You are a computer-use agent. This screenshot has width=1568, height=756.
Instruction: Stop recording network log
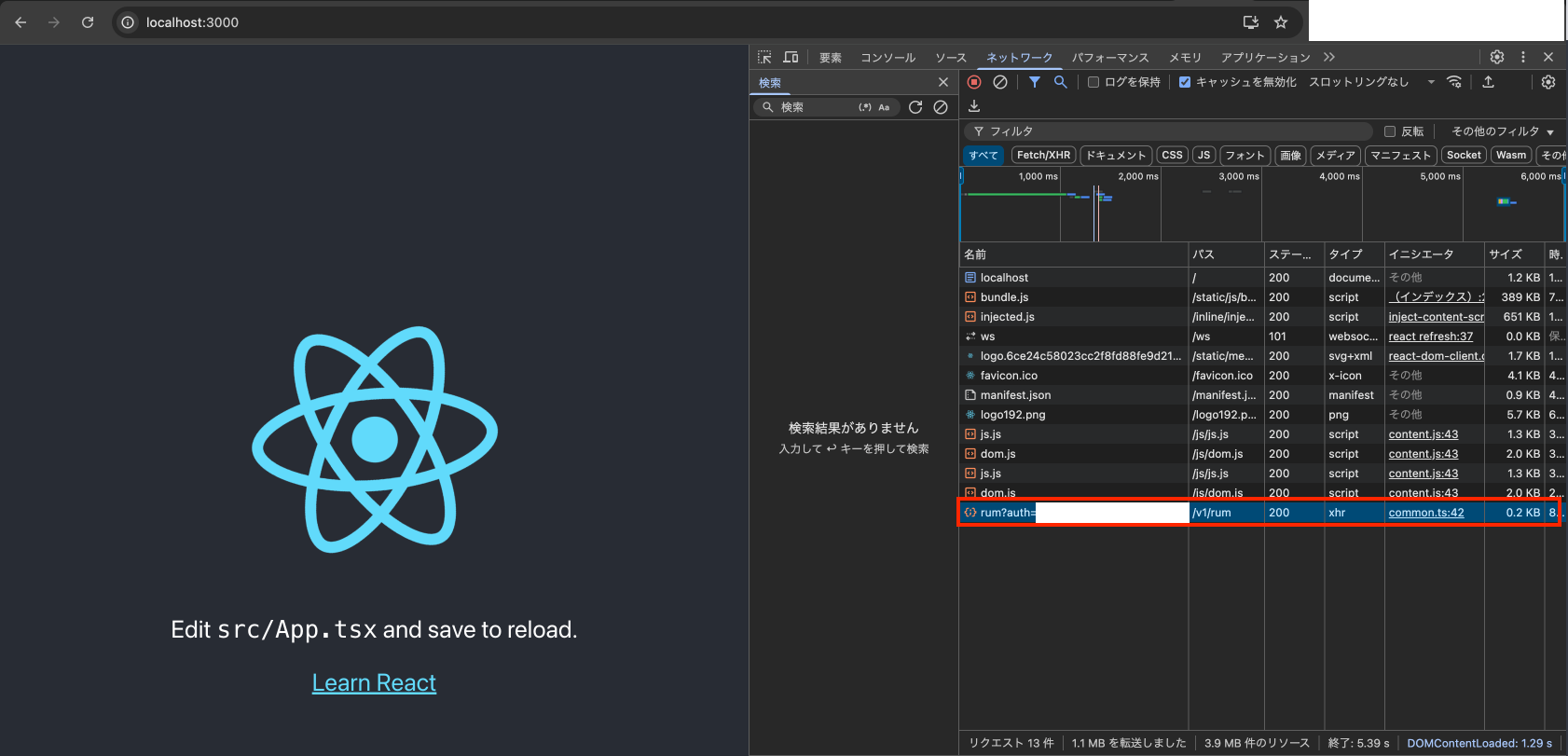[x=974, y=82]
